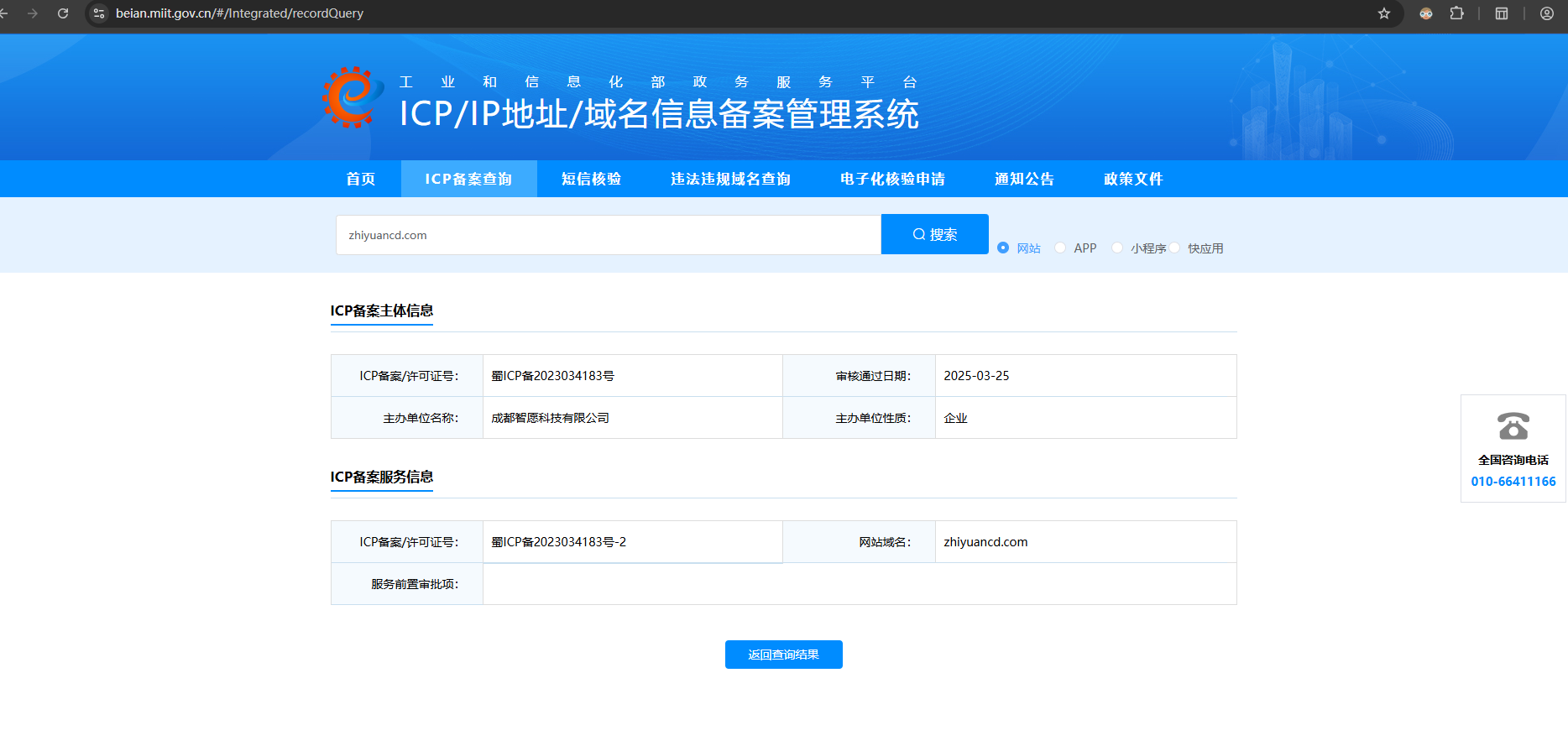This screenshot has height=746, width=1568.
Task: Open the 通知公告 tab
Action: (1024, 179)
